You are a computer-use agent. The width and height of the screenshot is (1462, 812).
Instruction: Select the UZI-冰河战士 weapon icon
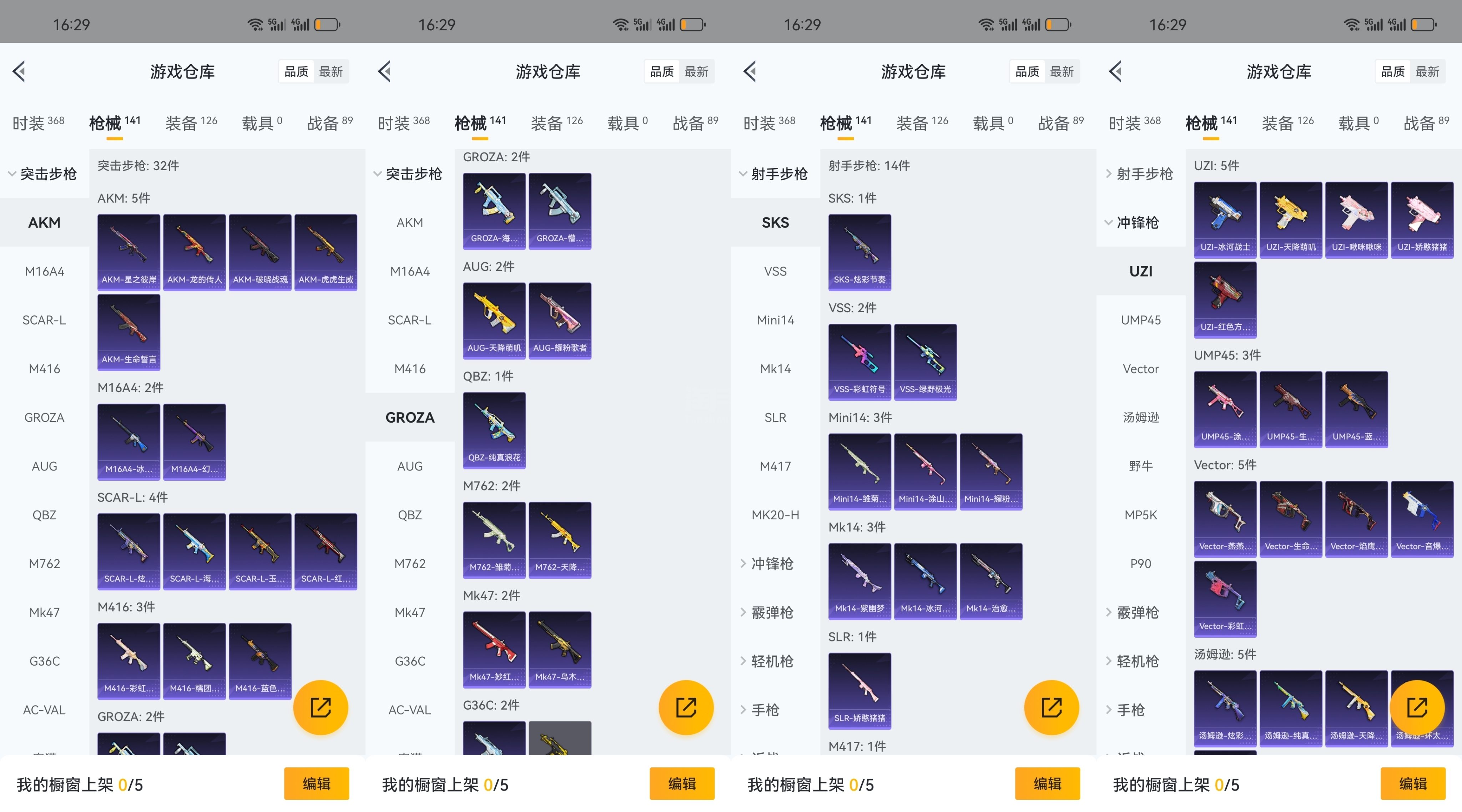(1225, 220)
